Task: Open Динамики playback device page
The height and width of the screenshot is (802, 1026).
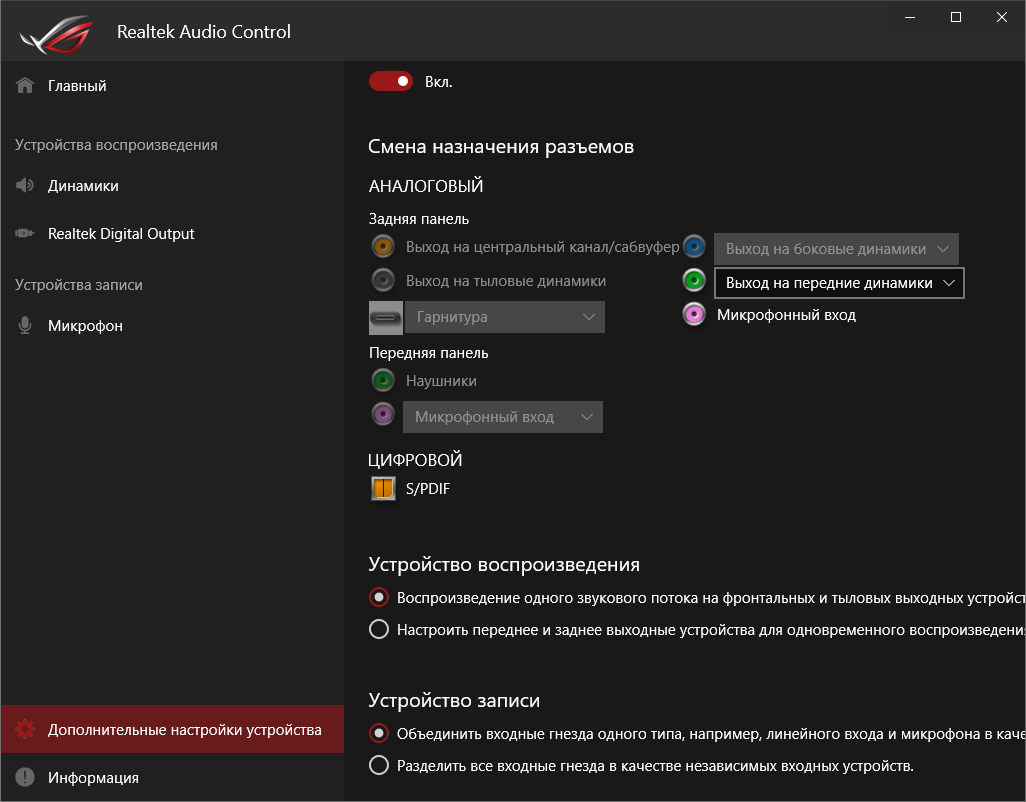Action: pyautogui.click(x=83, y=186)
